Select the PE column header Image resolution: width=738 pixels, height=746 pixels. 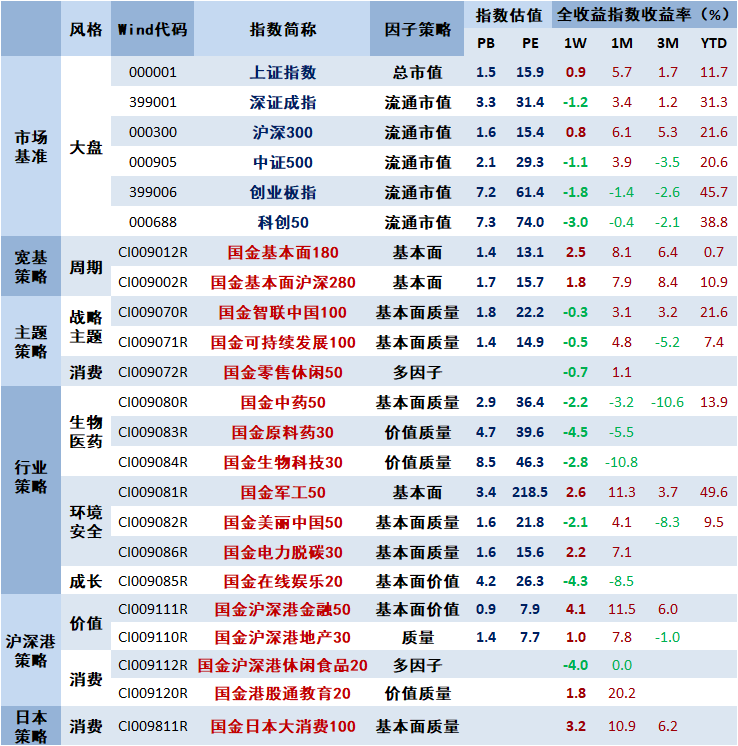click(530, 43)
